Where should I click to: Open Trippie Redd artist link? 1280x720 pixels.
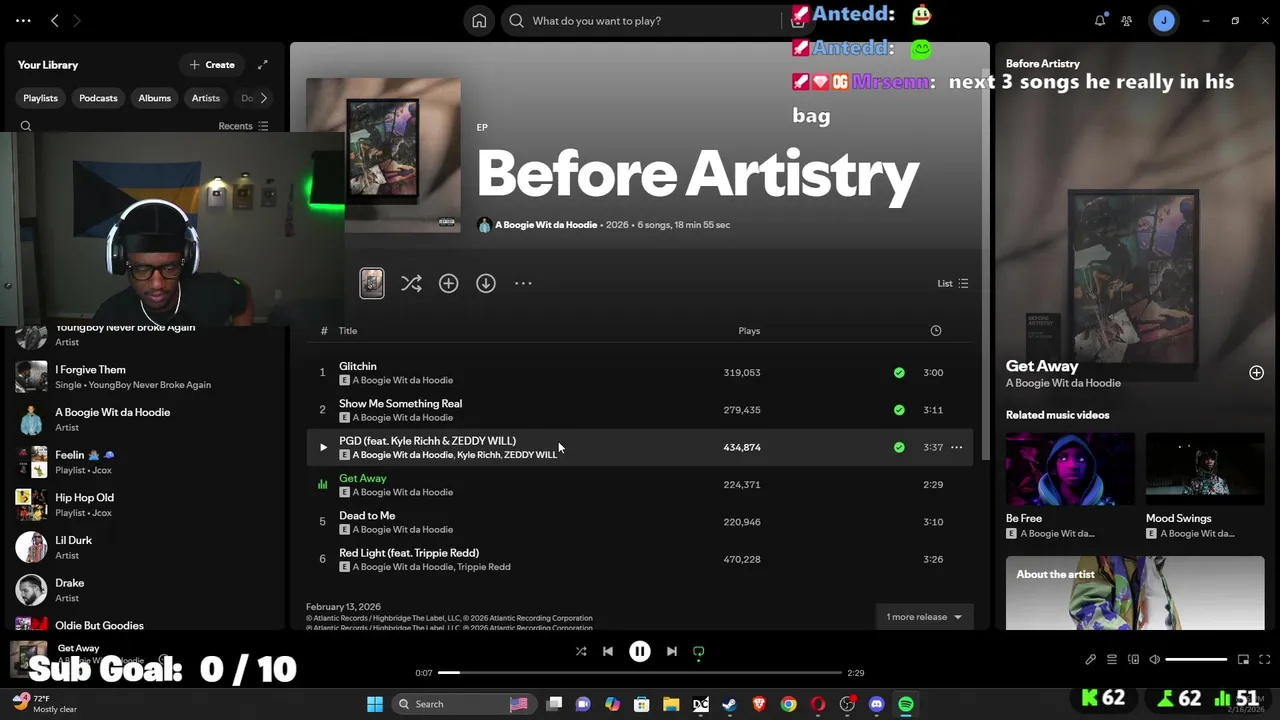(x=484, y=567)
